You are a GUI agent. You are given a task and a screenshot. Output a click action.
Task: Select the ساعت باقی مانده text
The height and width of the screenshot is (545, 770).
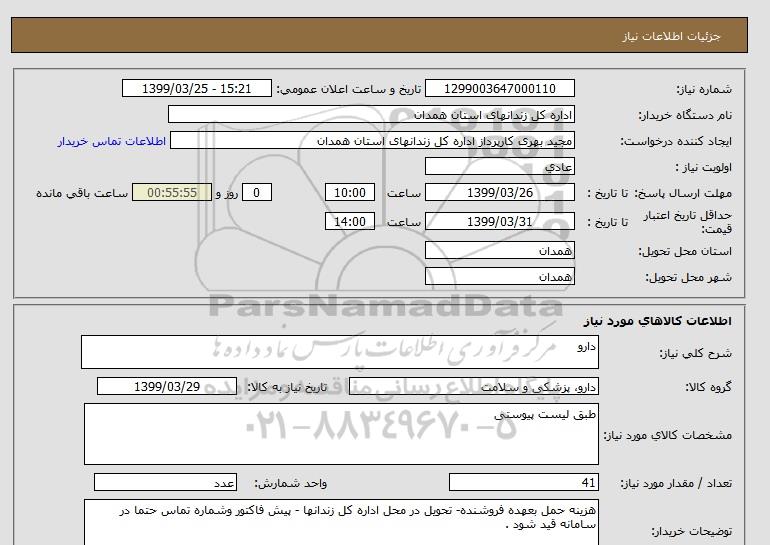pos(82,193)
